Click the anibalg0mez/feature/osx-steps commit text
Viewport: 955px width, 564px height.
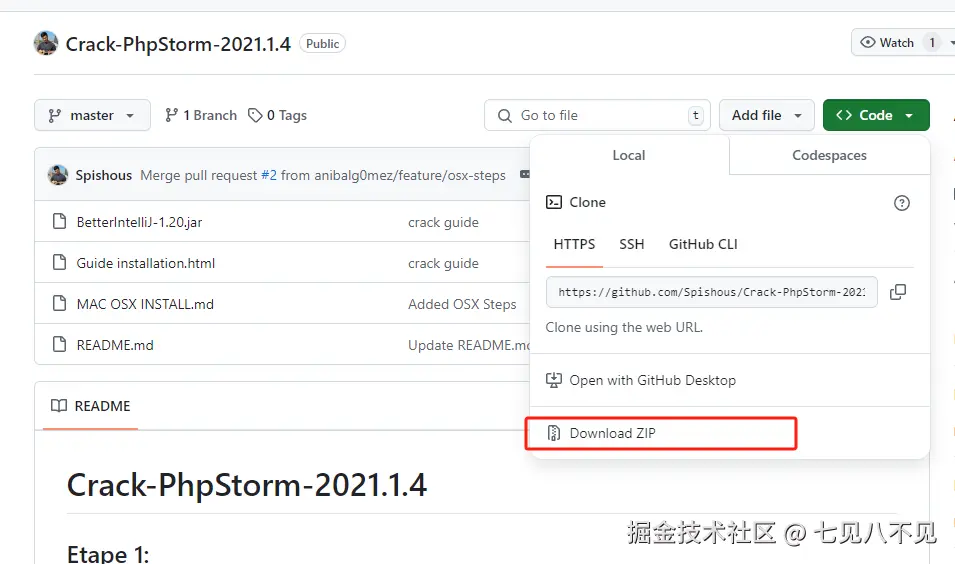point(410,175)
